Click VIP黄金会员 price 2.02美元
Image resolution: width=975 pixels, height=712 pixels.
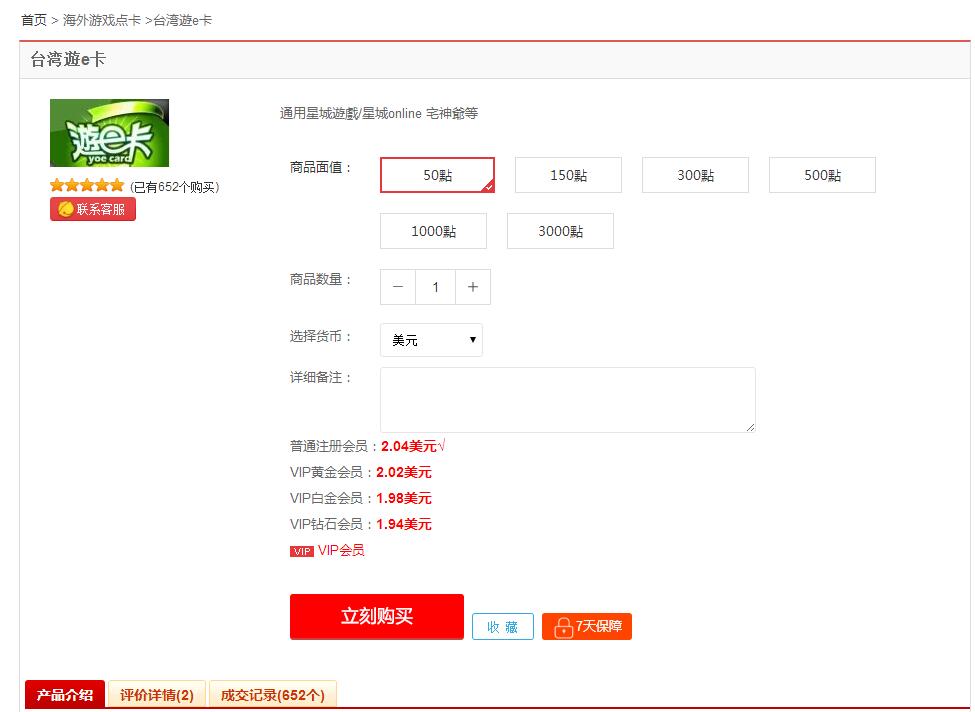404,472
